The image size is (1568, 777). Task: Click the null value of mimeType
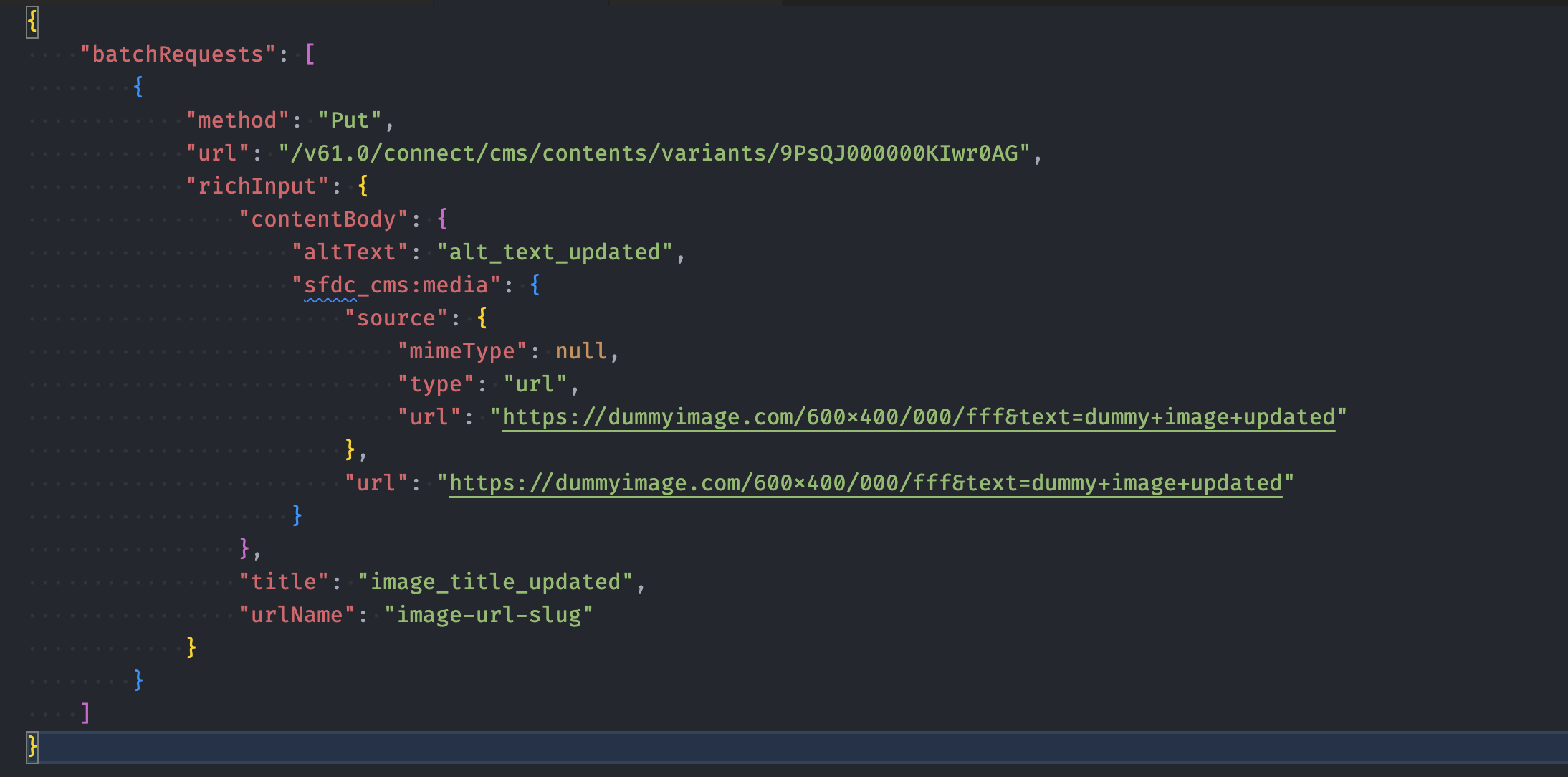coord(580,351)
